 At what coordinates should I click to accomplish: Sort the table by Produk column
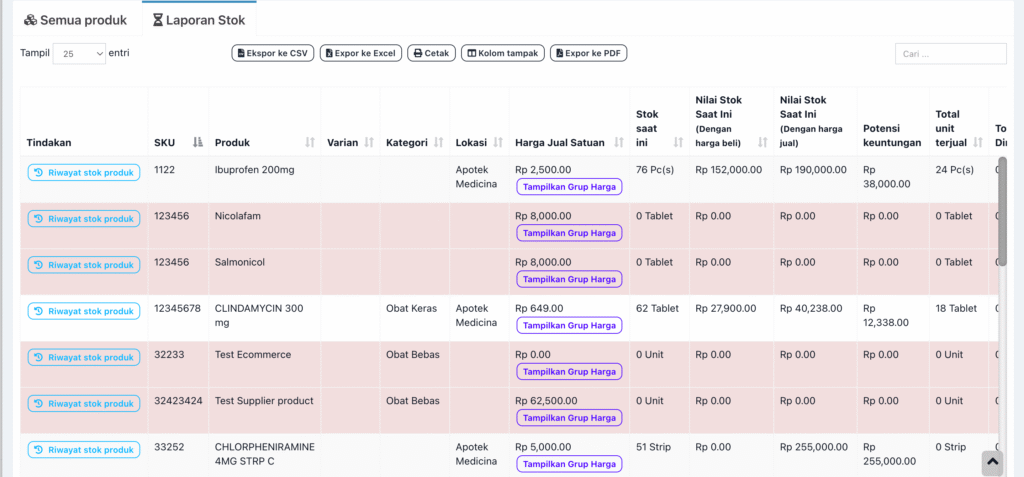309,143
